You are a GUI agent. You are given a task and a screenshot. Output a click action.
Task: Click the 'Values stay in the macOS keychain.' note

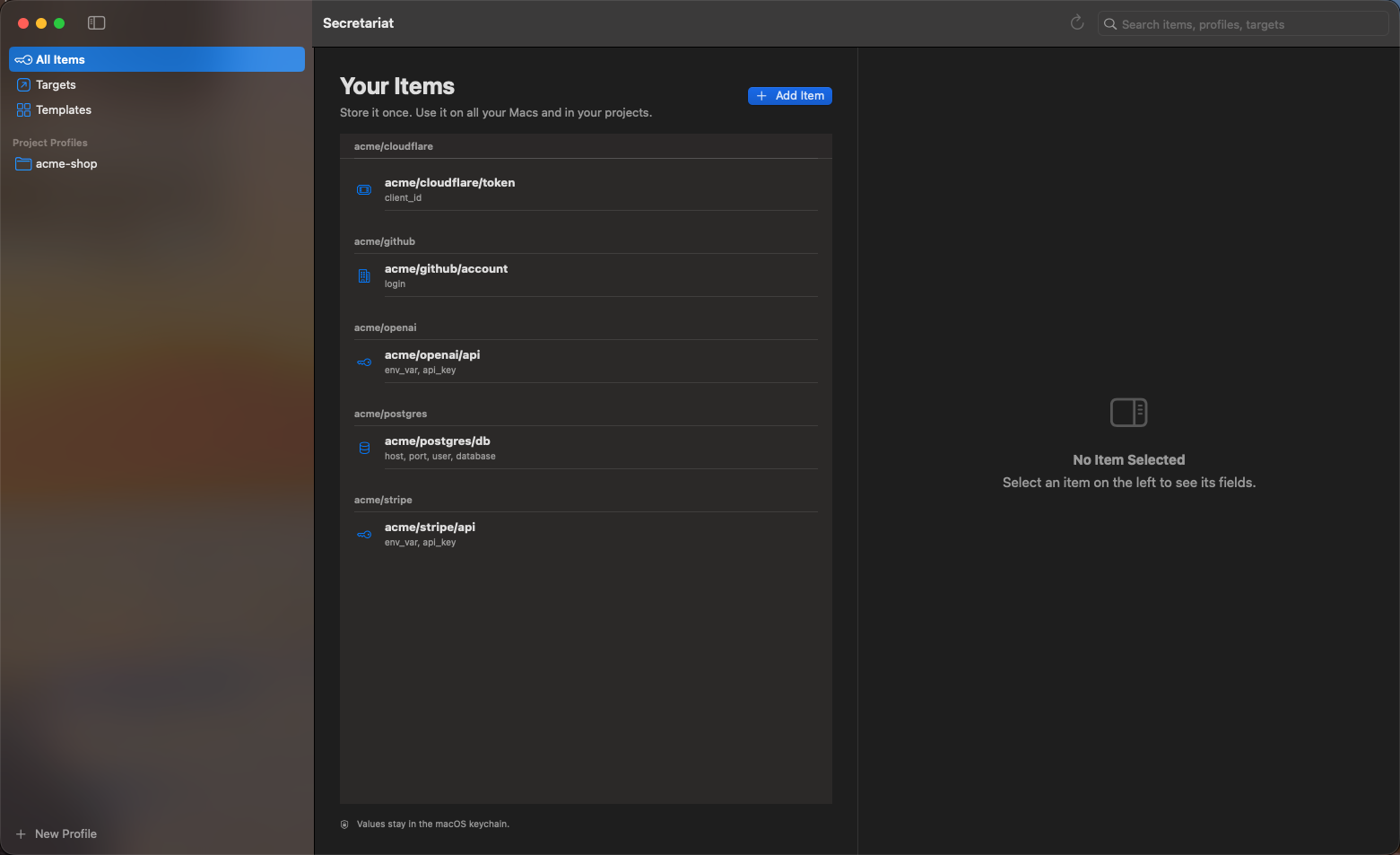pos(433,824)
